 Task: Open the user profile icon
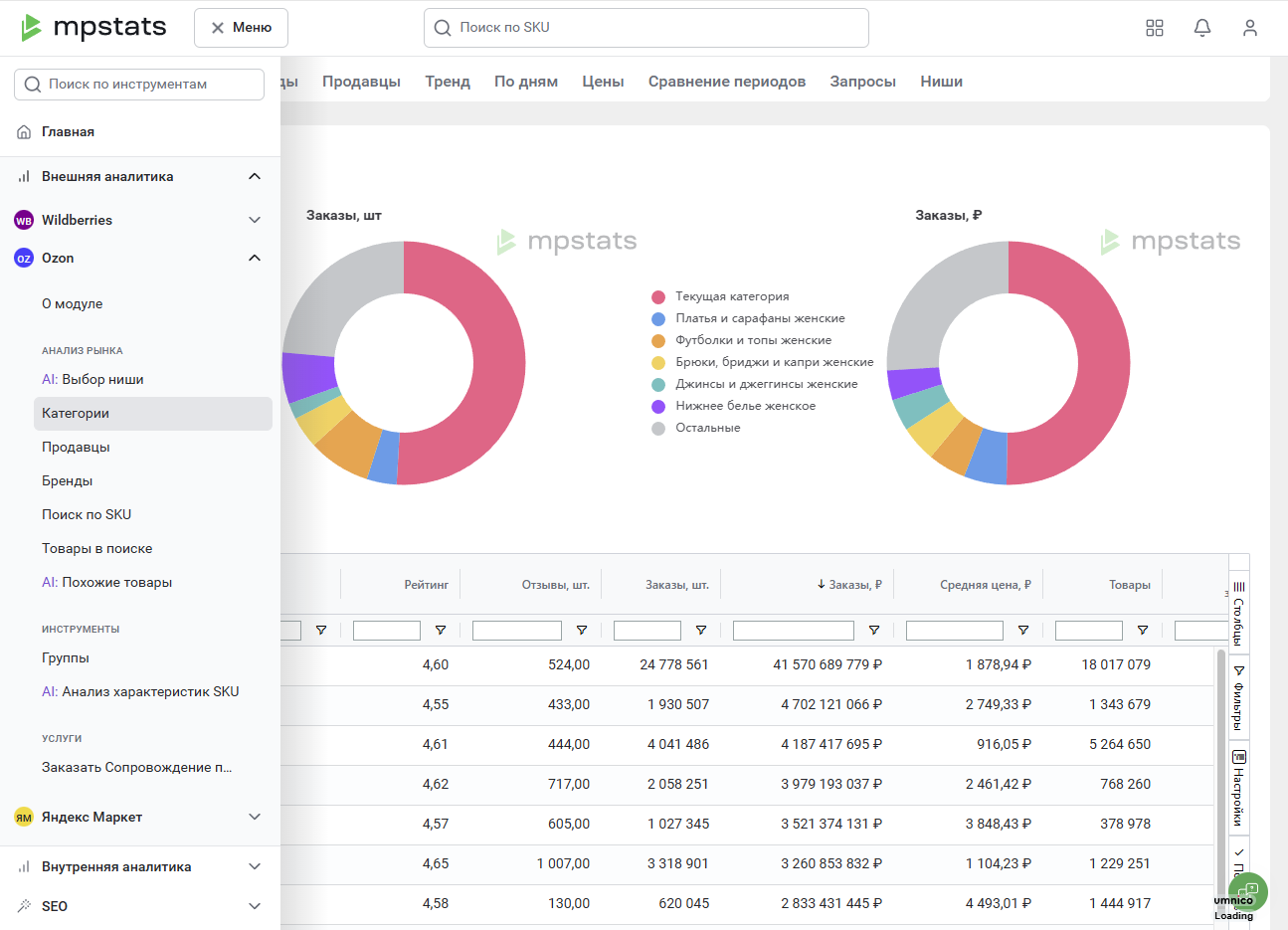point(1250,28)
